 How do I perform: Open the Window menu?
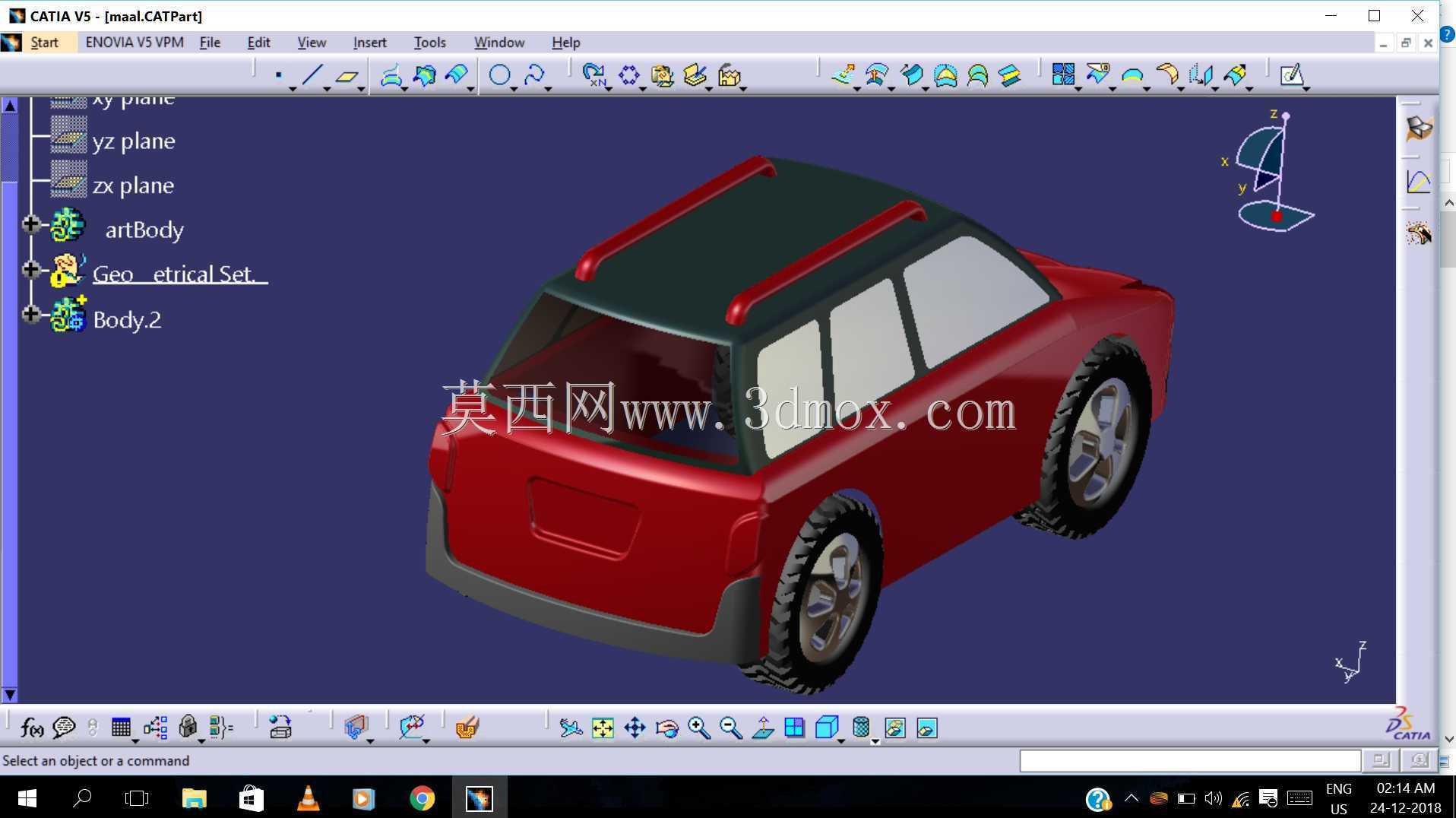click(499, 43)
